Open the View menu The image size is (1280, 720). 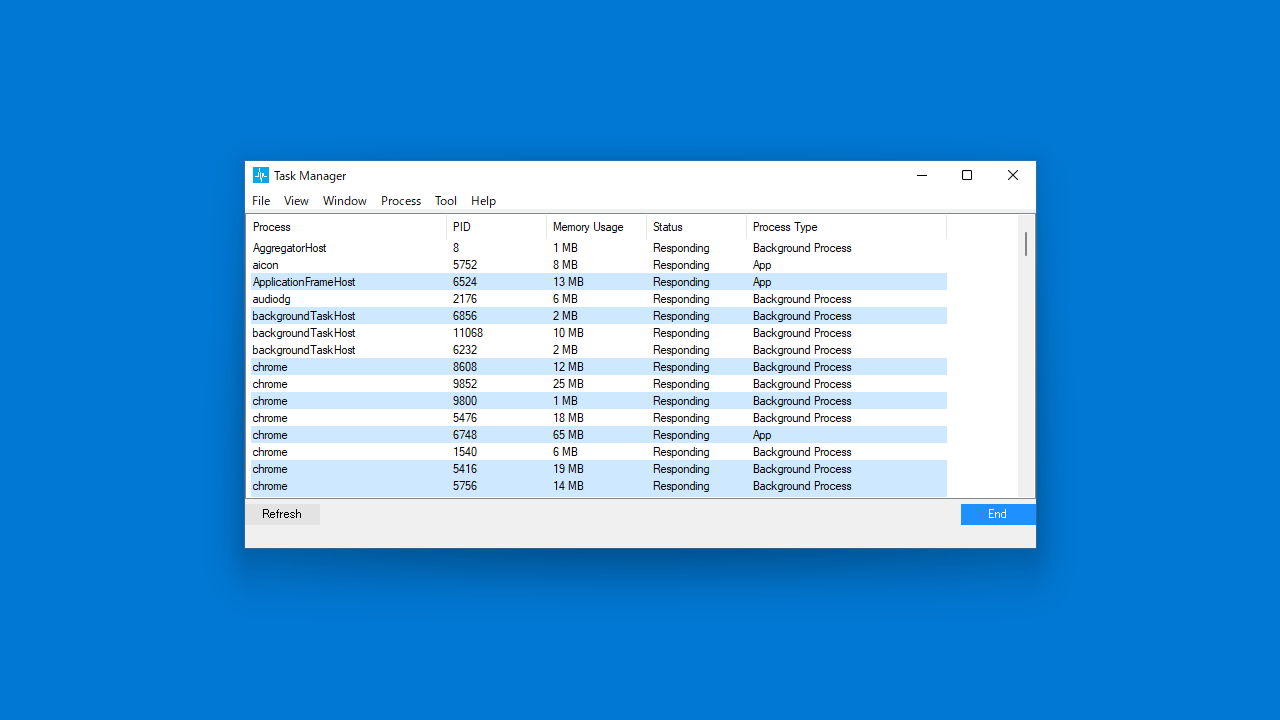[x=296, y=201]
